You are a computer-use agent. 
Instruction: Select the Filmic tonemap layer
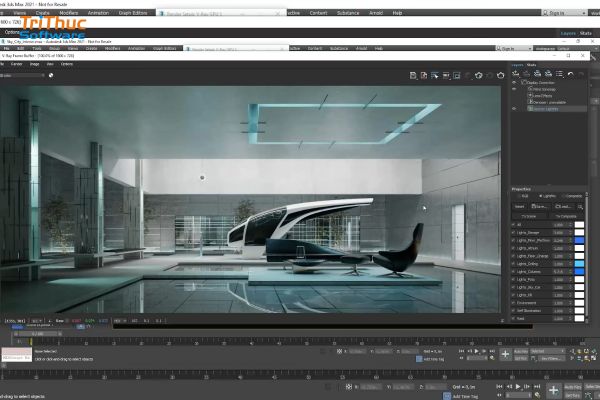coord(542,89)
